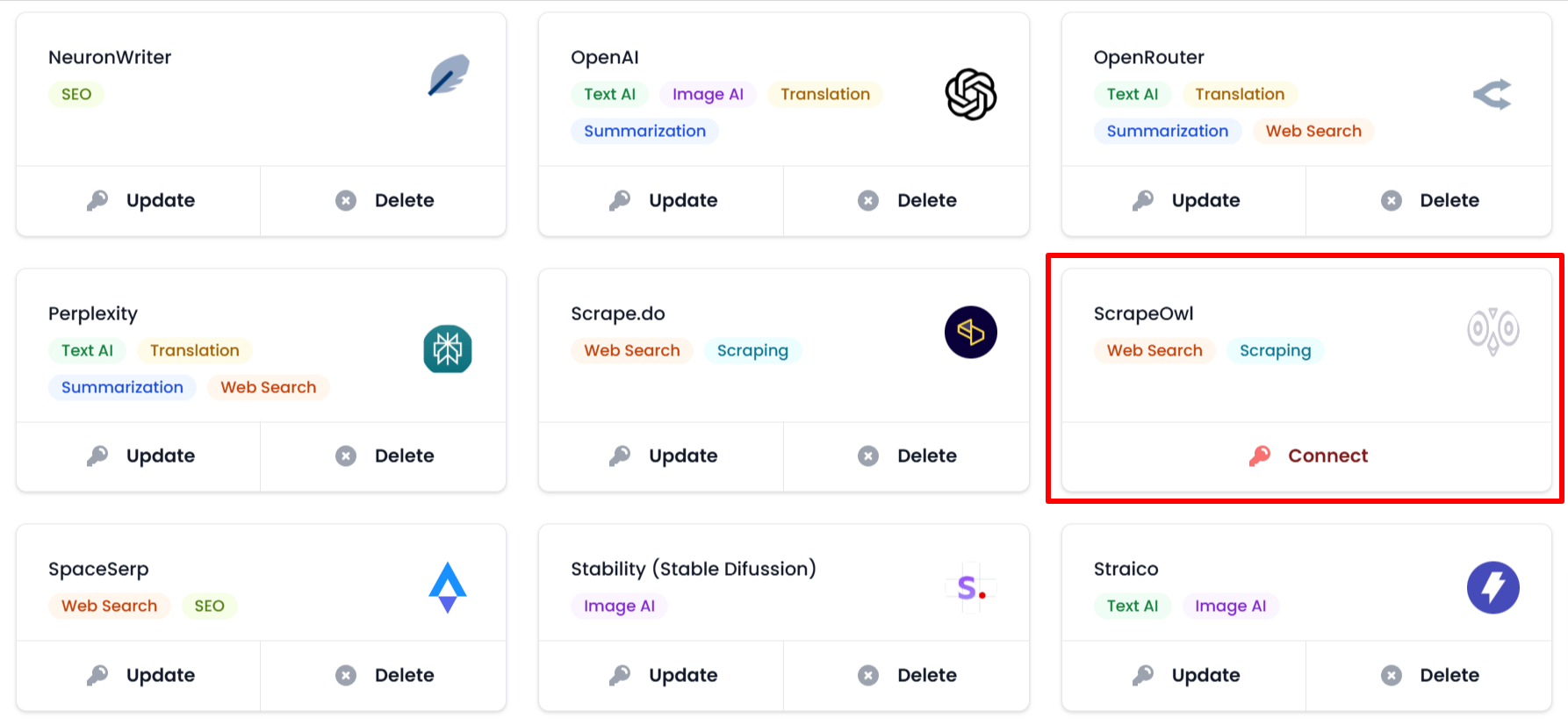The image size is (1568, 725).
Task: Click the ScrapeOwl owl logo icon
Action: click(1492, 331)
